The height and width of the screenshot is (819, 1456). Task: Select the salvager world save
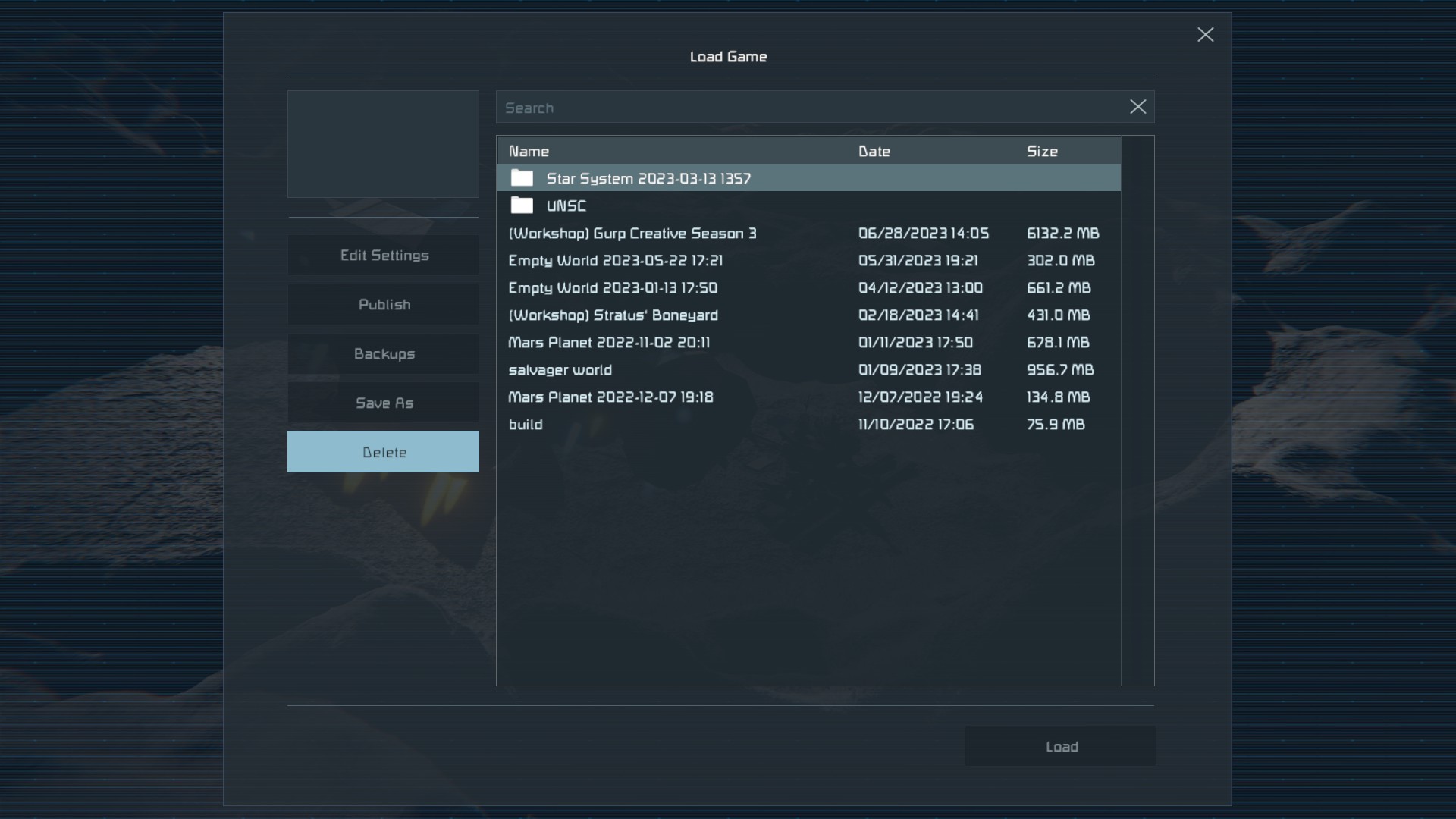[560, 370]
